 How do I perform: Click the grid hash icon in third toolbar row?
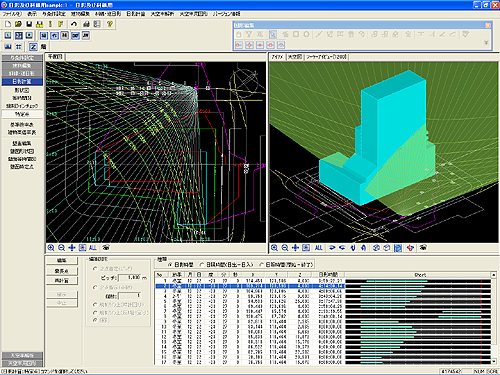click(19, 47)
